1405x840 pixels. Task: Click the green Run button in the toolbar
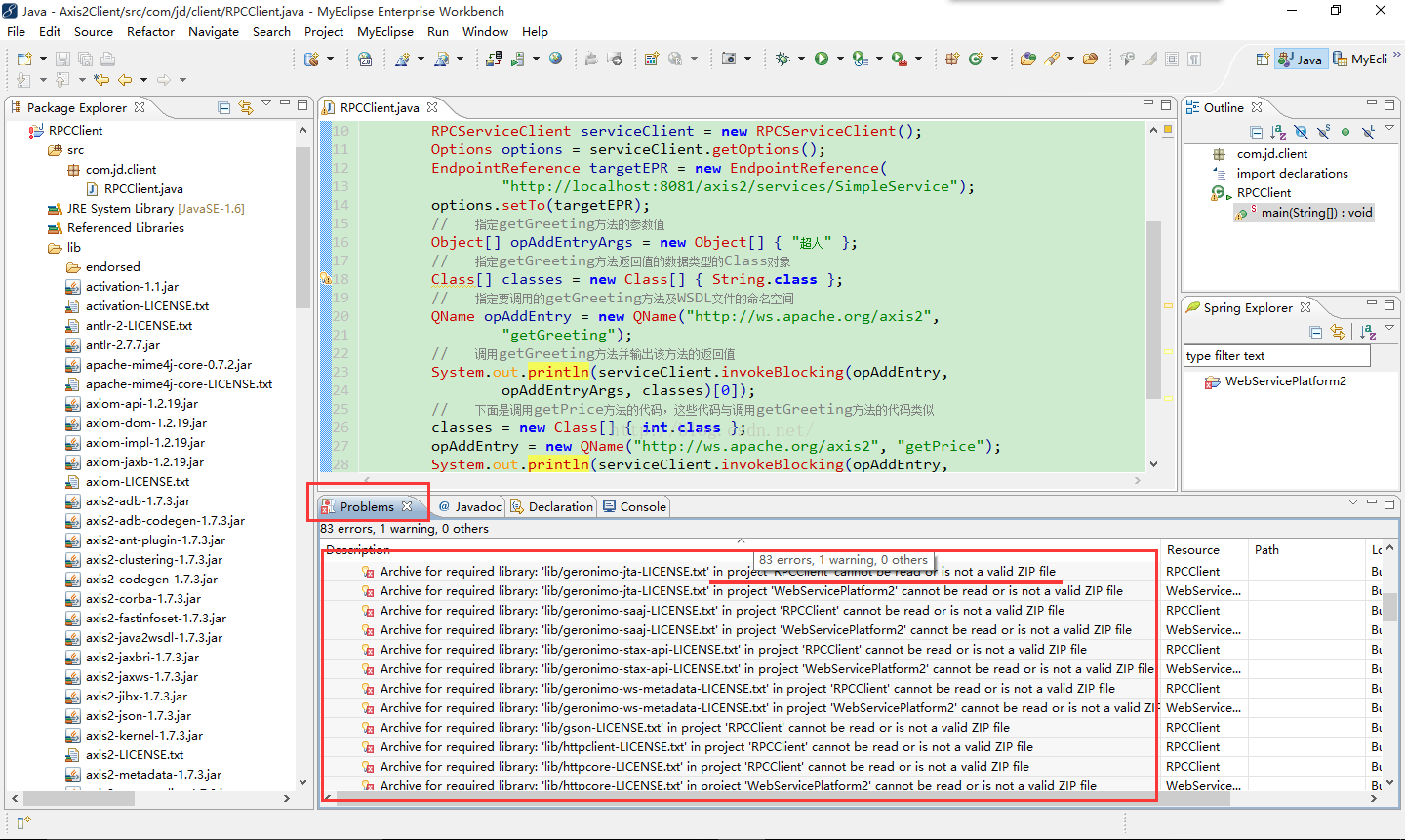[822, 59]
